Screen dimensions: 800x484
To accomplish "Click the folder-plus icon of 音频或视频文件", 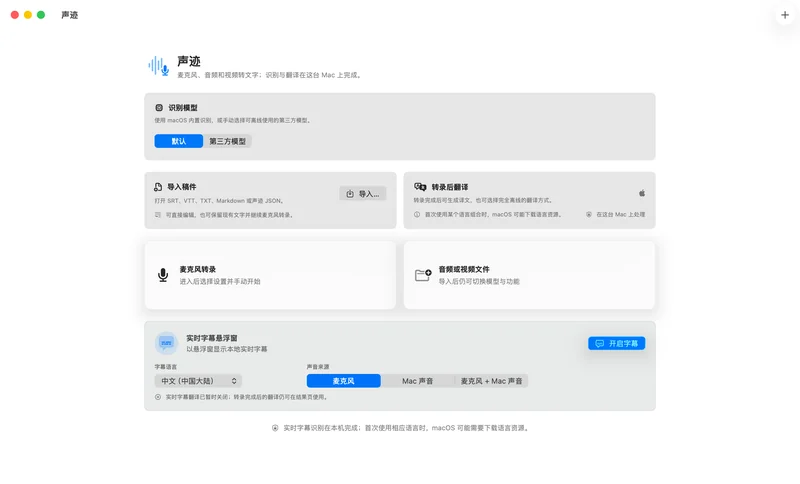I will (x=423, y=275).
